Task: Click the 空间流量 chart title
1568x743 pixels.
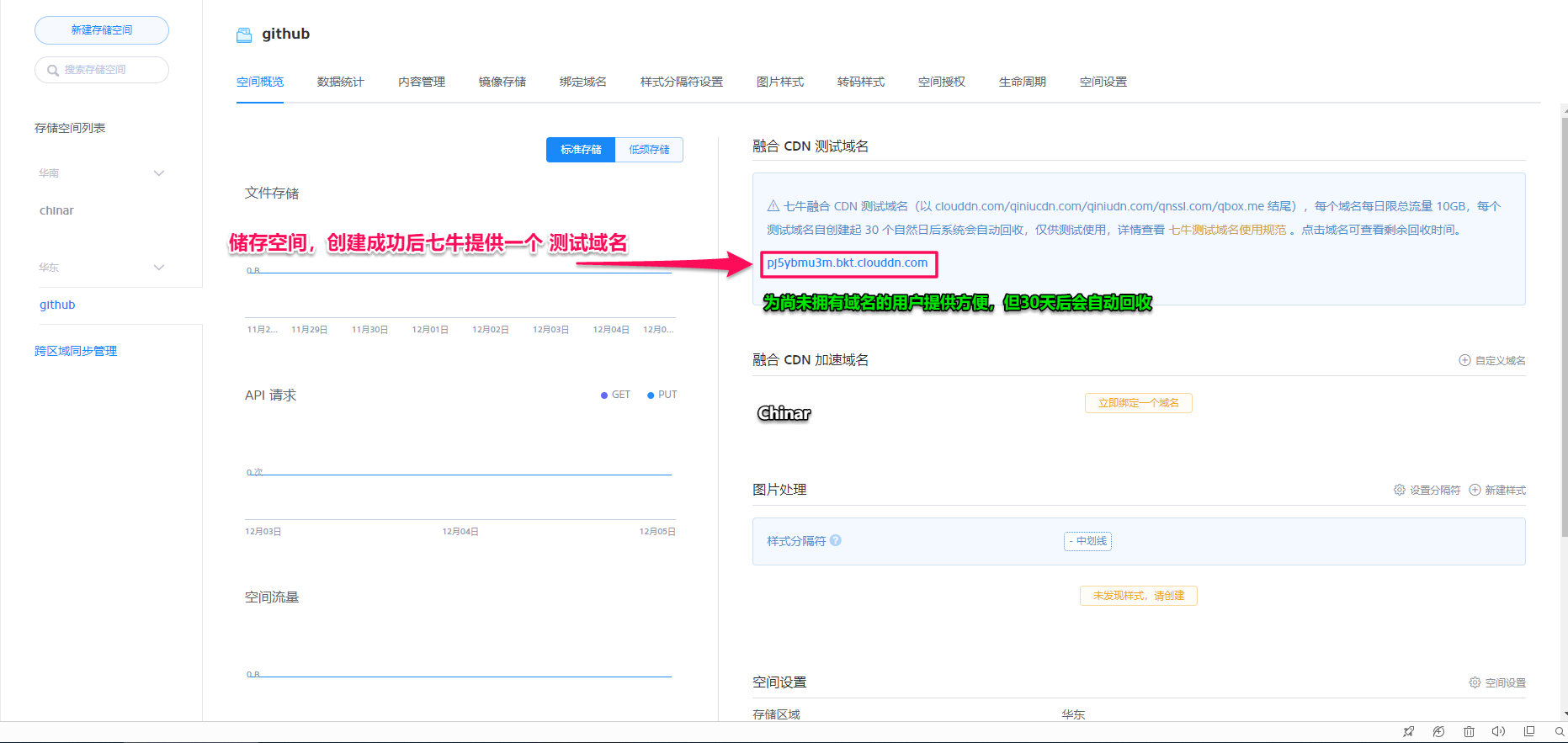Action: 272,597
